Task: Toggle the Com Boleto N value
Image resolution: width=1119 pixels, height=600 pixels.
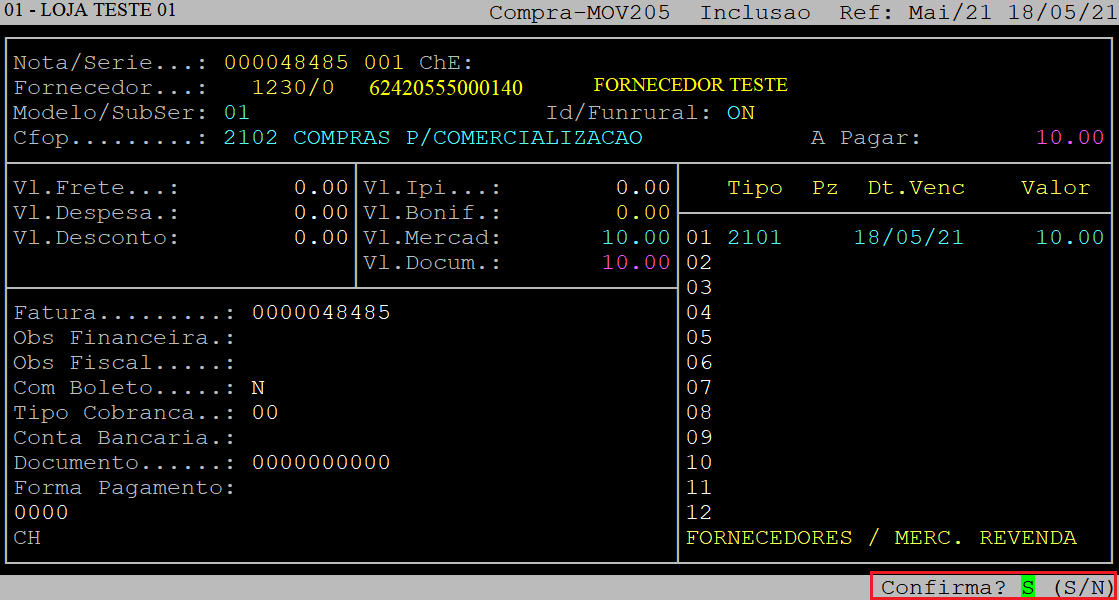Action: (258, 387)
